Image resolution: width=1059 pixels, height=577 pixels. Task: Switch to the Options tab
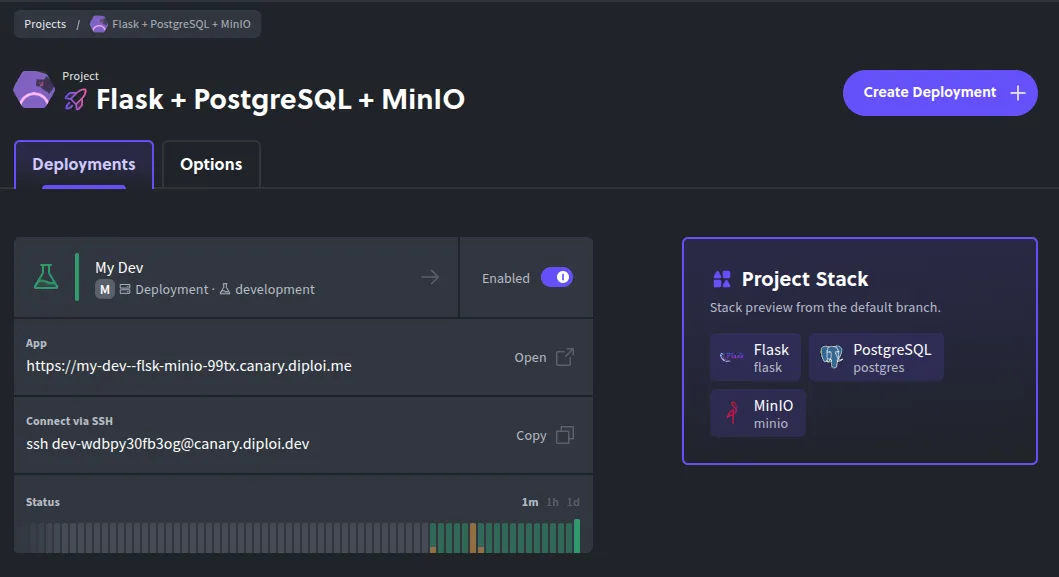211,165
